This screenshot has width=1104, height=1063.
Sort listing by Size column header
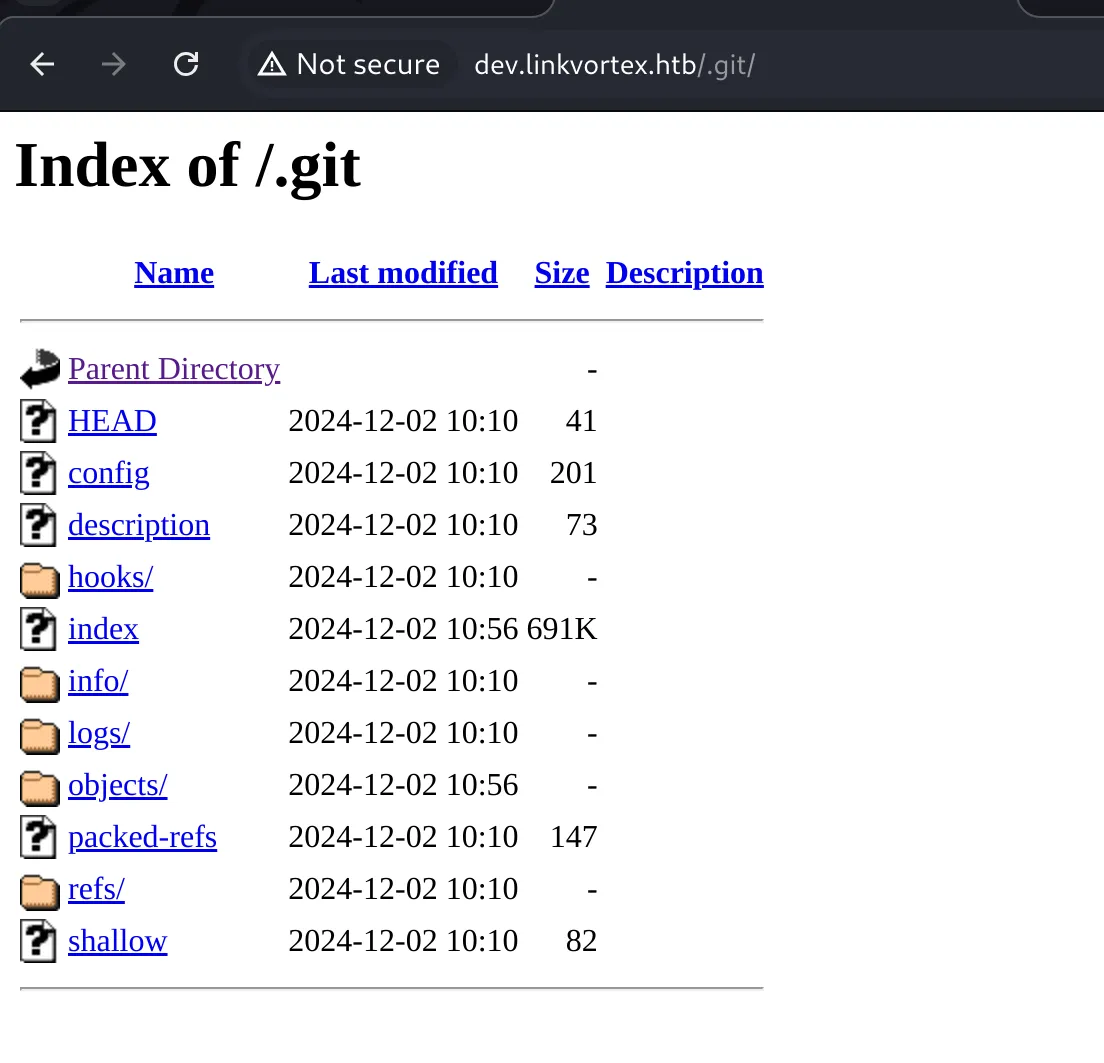coord(562,273)
